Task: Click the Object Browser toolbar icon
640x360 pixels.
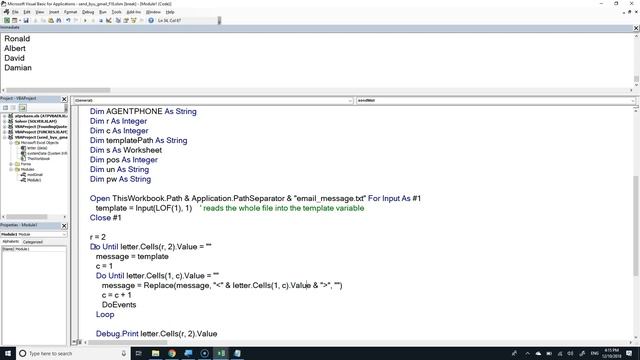Action: [133, 20]
